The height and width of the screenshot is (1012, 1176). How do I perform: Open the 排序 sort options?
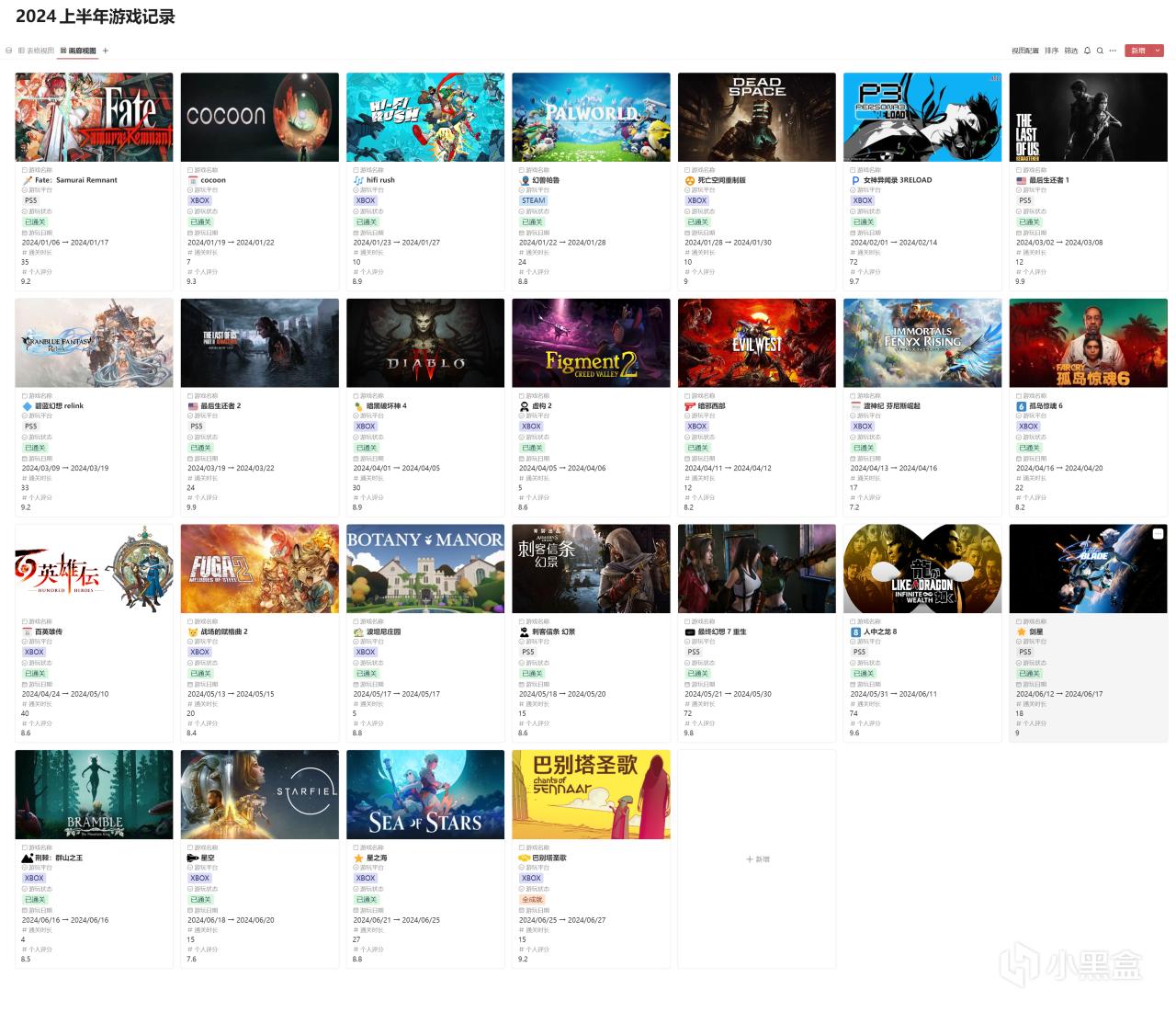coord(1051,51)
